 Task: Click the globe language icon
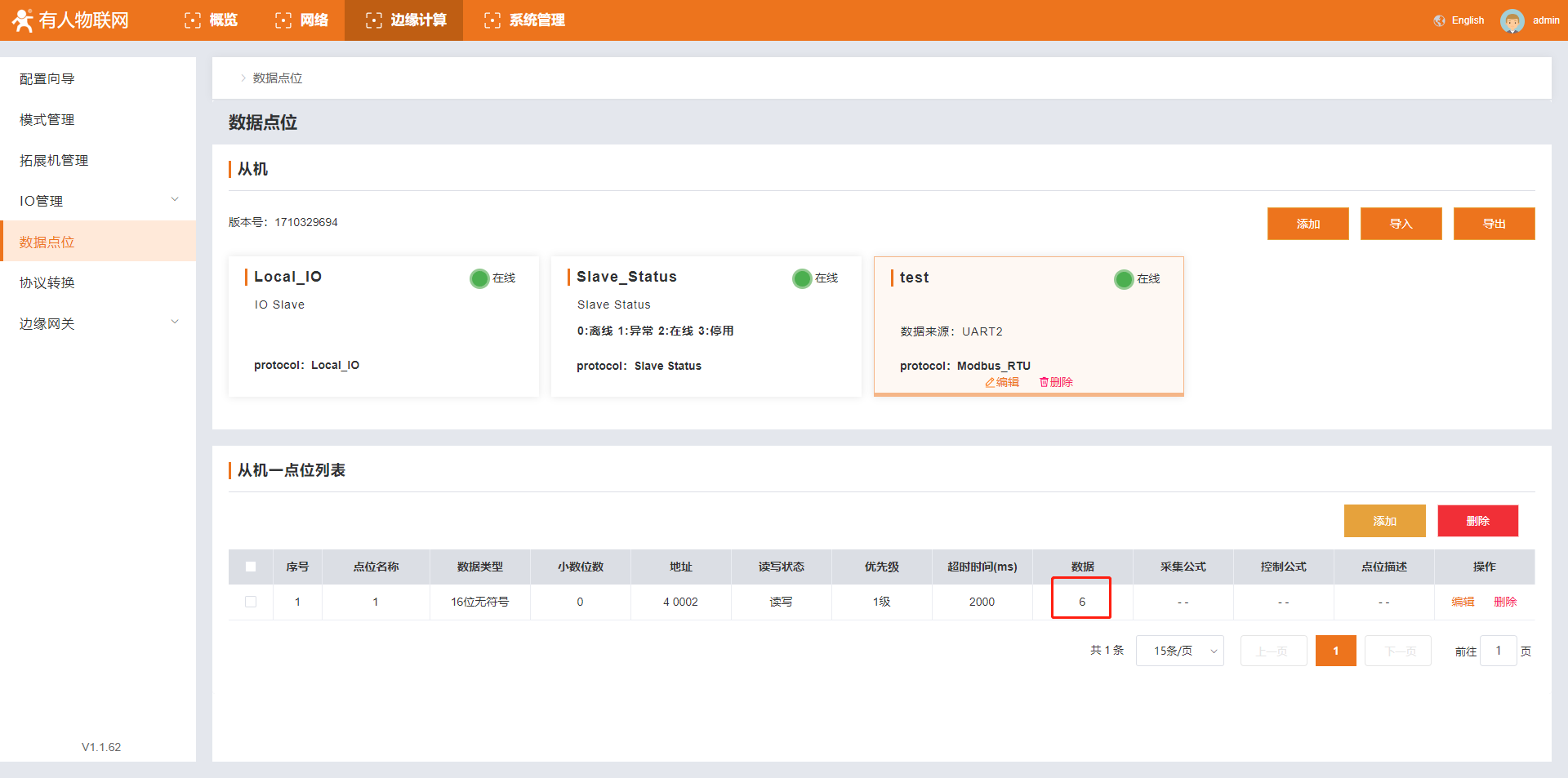1439,20
